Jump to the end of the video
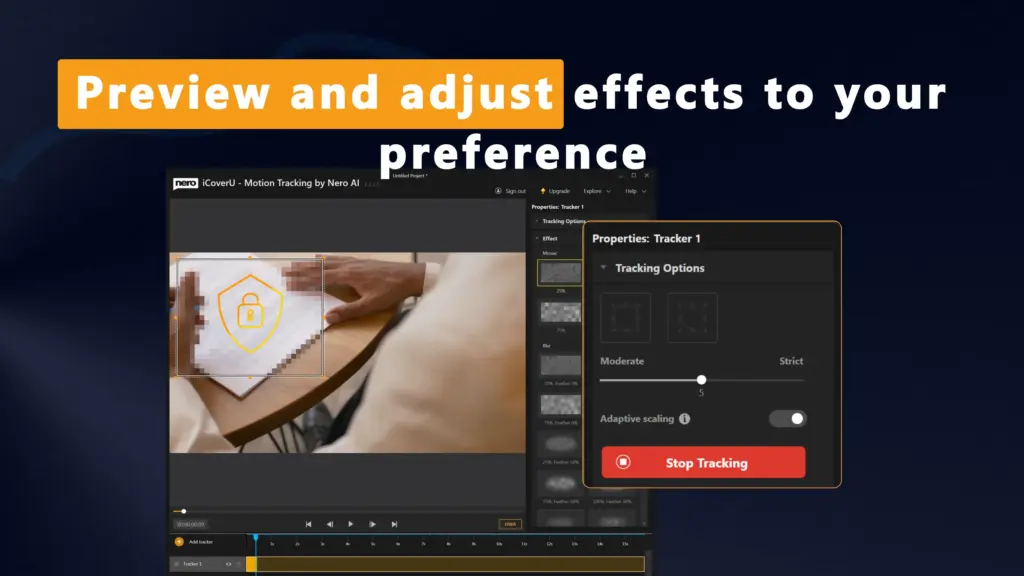Screen dimensions: 1024x576 point(395,524)
